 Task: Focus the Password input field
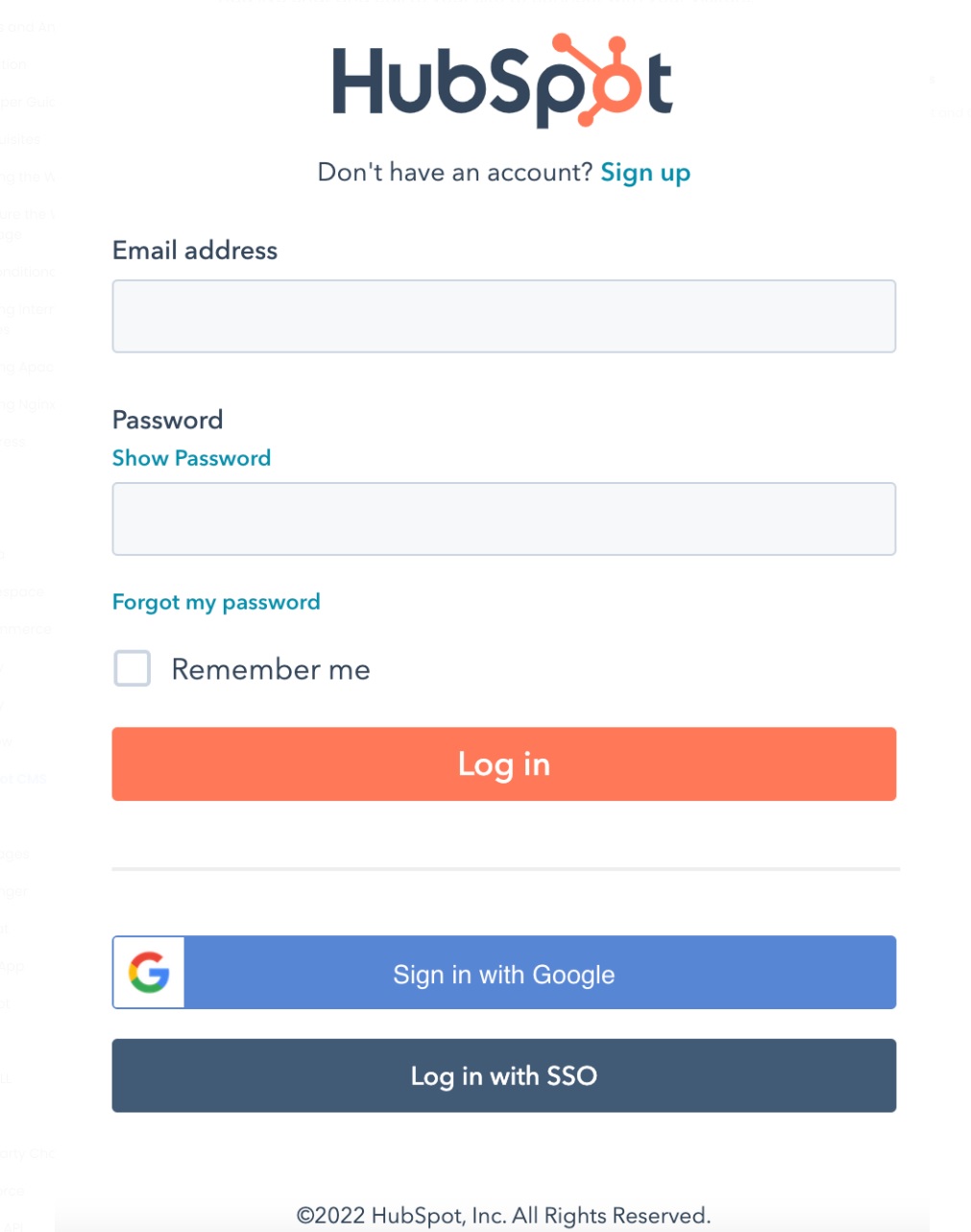[503, 519]
